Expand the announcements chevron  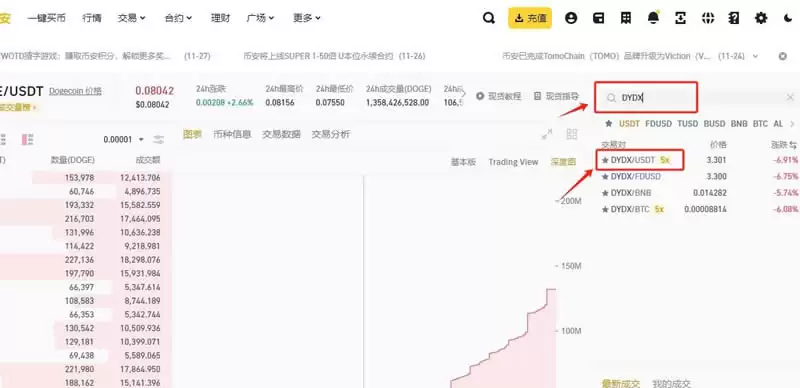pyautogui.click(x=756, y=56)
